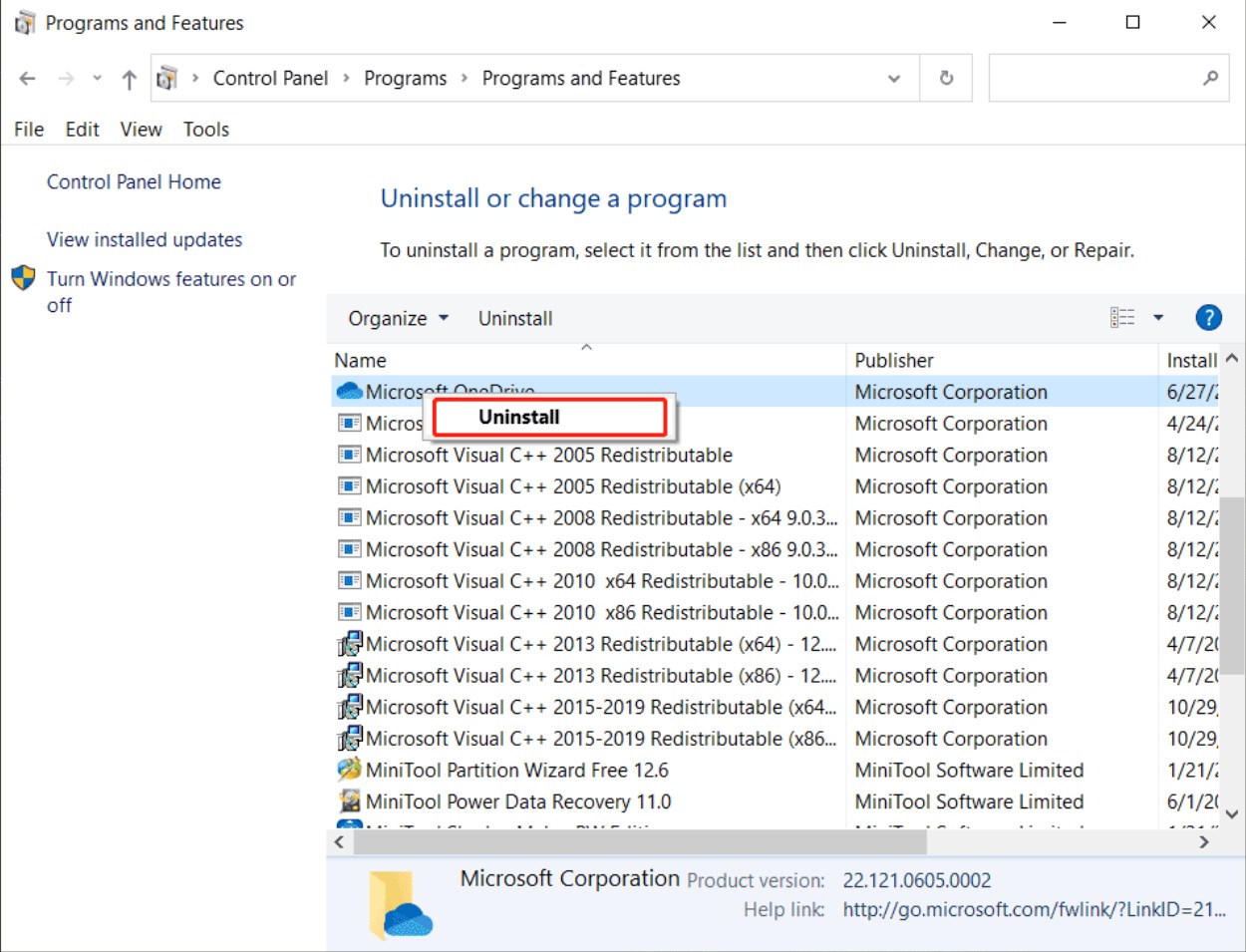Click the view layout icon
Viewport: 1246px width, 952px height.
pos(1122,318)
